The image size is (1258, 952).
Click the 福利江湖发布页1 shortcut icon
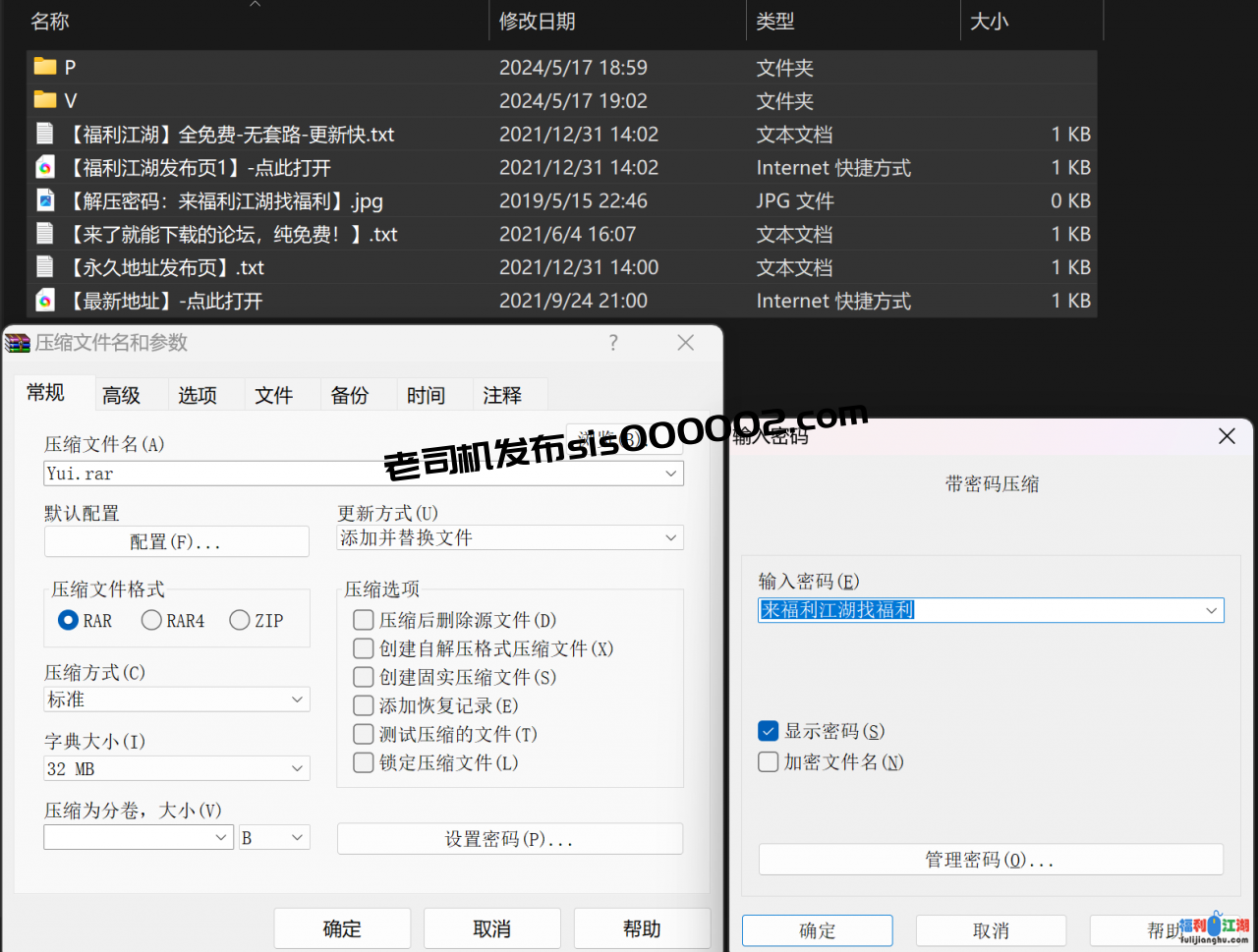pyautogui.click(x=45, y=167)
